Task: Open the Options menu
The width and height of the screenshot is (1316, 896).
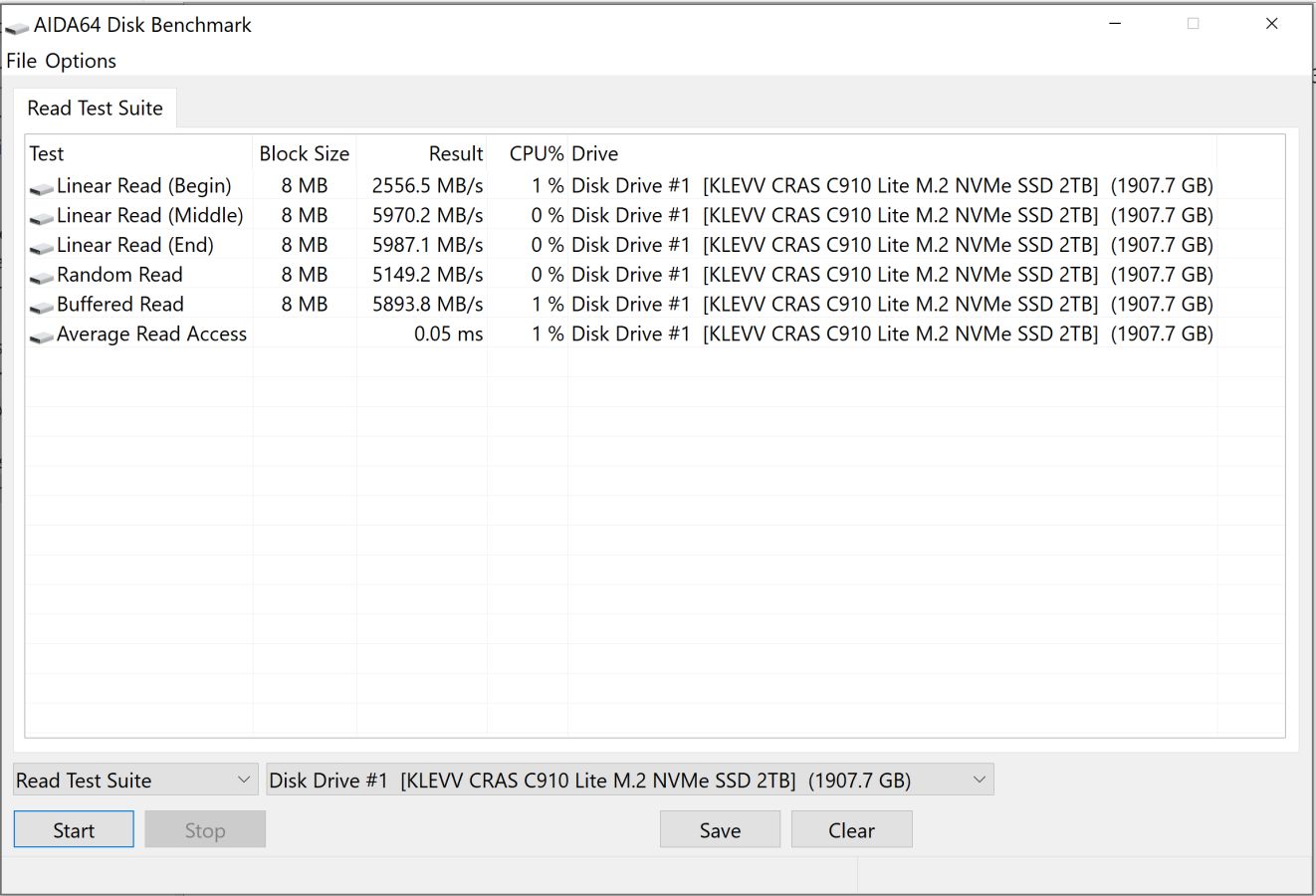Action: coord(81,61)
